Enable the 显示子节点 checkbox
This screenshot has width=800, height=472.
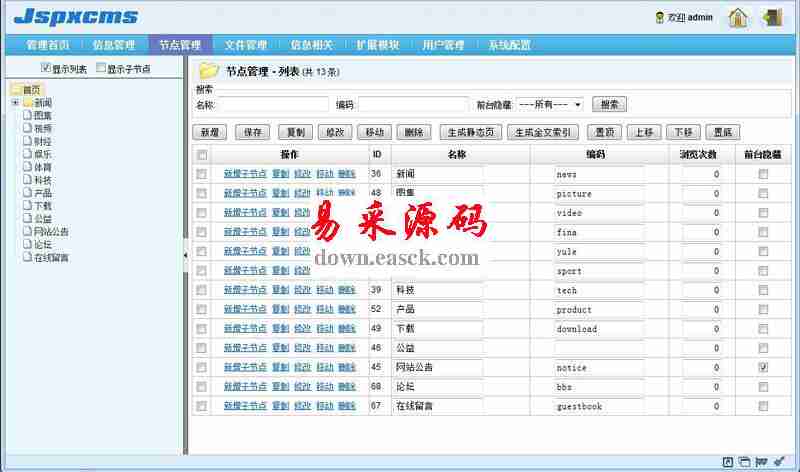tap(100, 69)
